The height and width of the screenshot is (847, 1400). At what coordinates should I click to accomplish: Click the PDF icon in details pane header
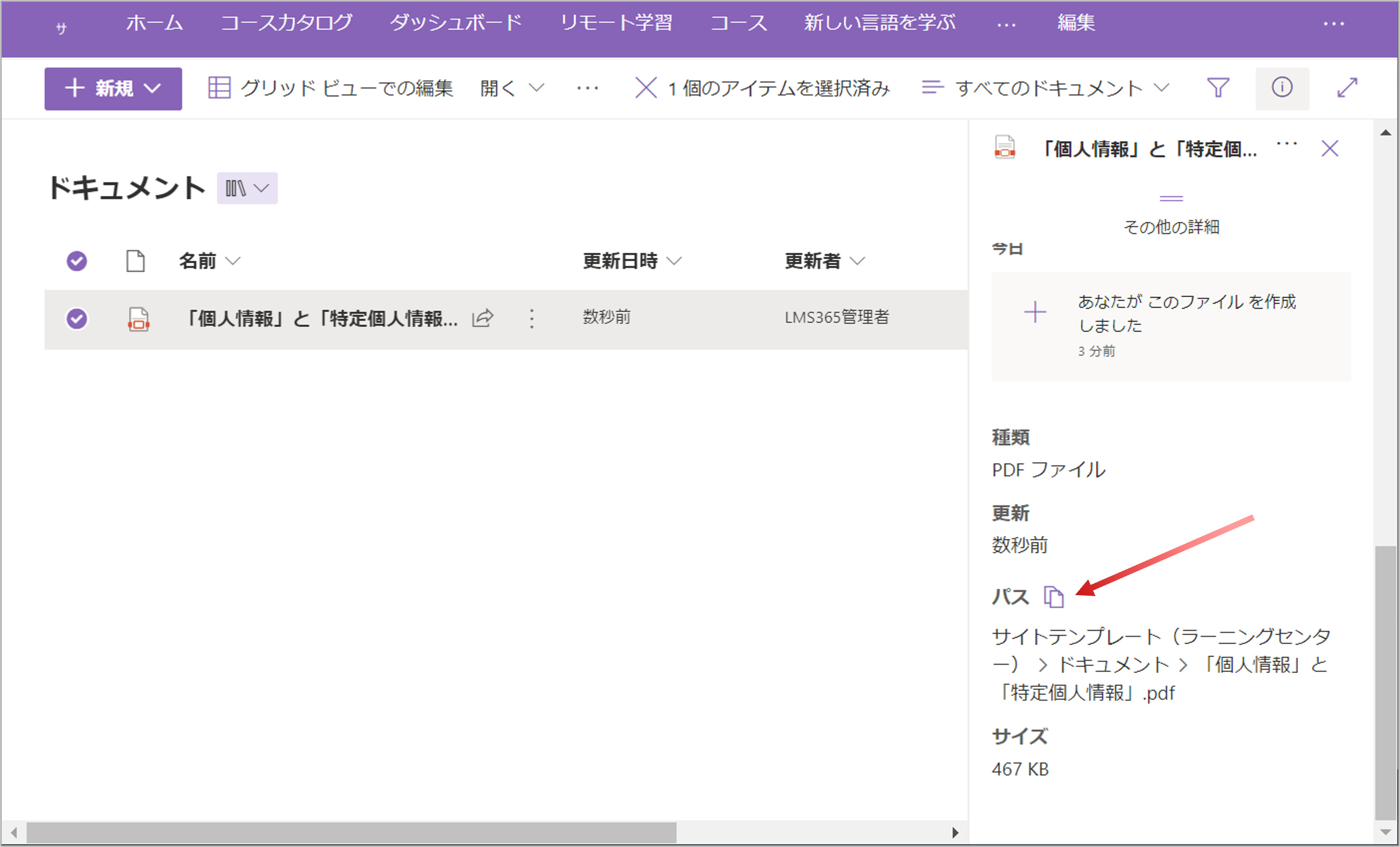pos(1005,147)
